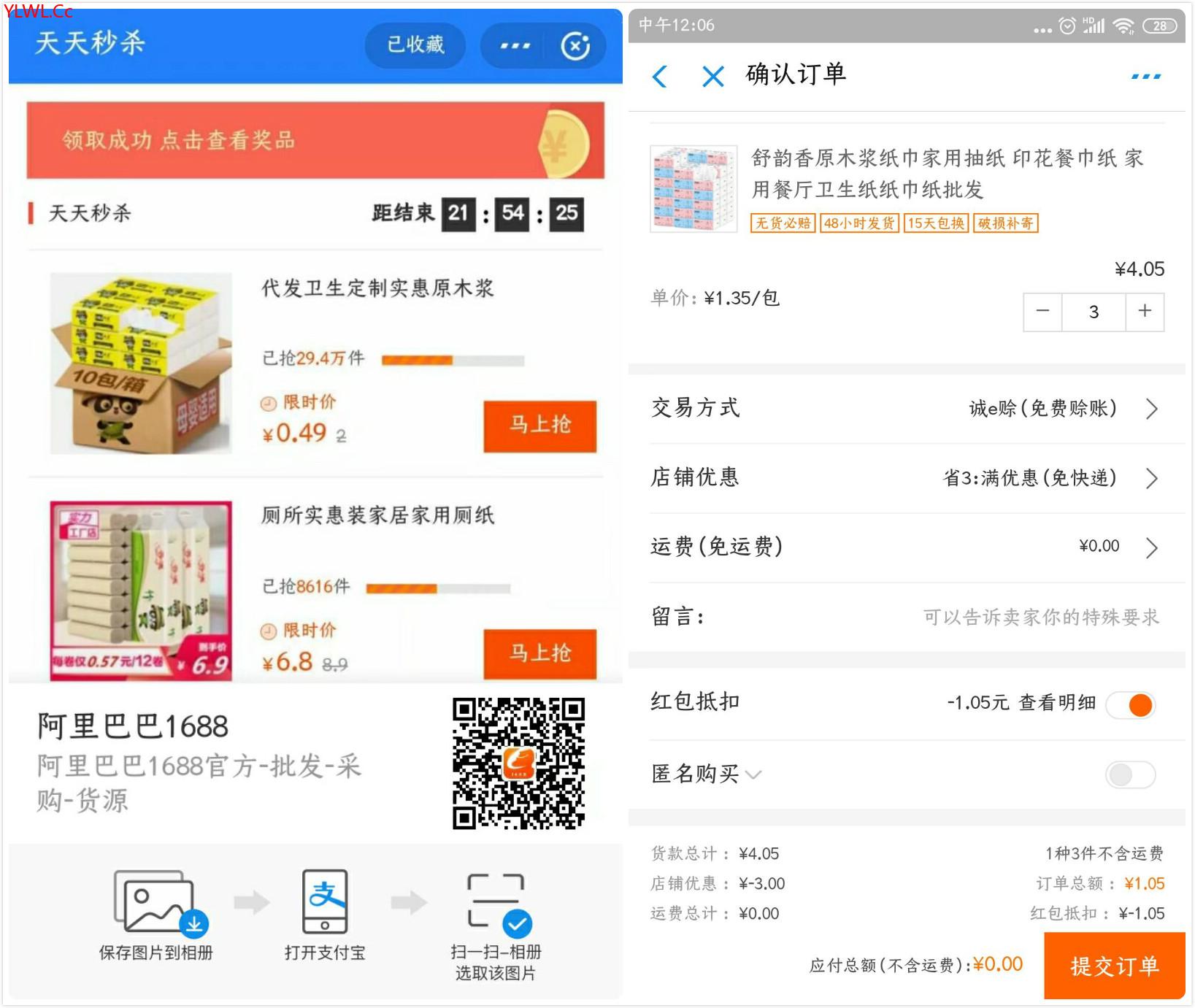Click the 打开支付宝 Alipay phone icon
The width and height of the screenshot is (1195, 1008).
tap(325, 901)
